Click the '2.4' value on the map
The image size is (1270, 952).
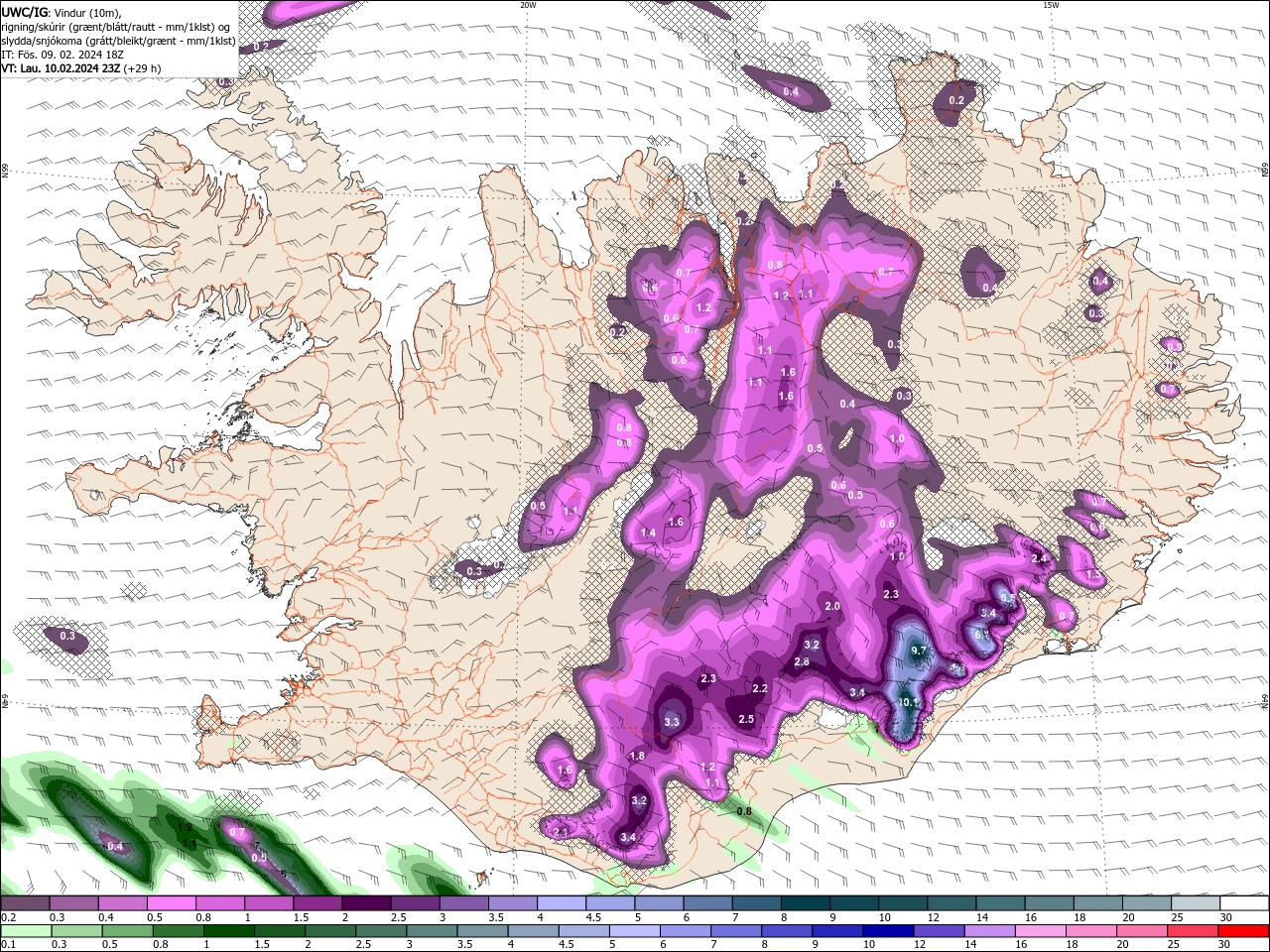1039,558
